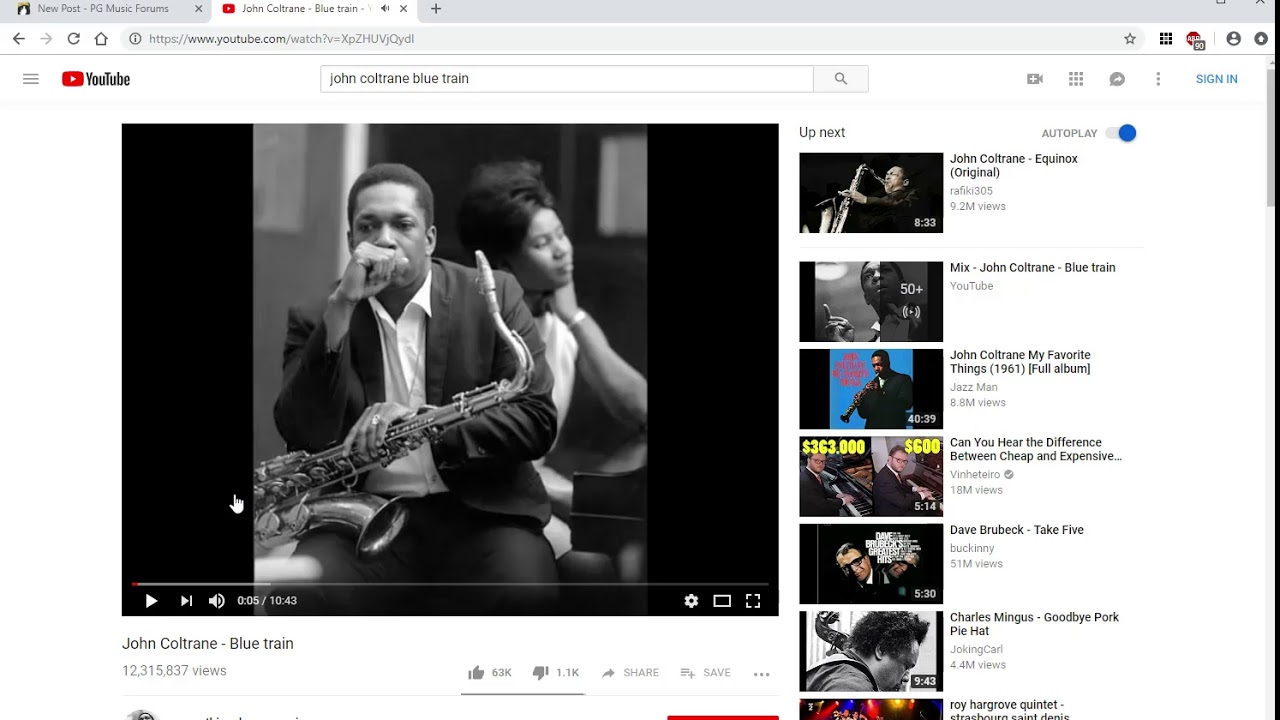Click the URL address bar
This screenshot has width=1280, height=720.
[630, 39]
